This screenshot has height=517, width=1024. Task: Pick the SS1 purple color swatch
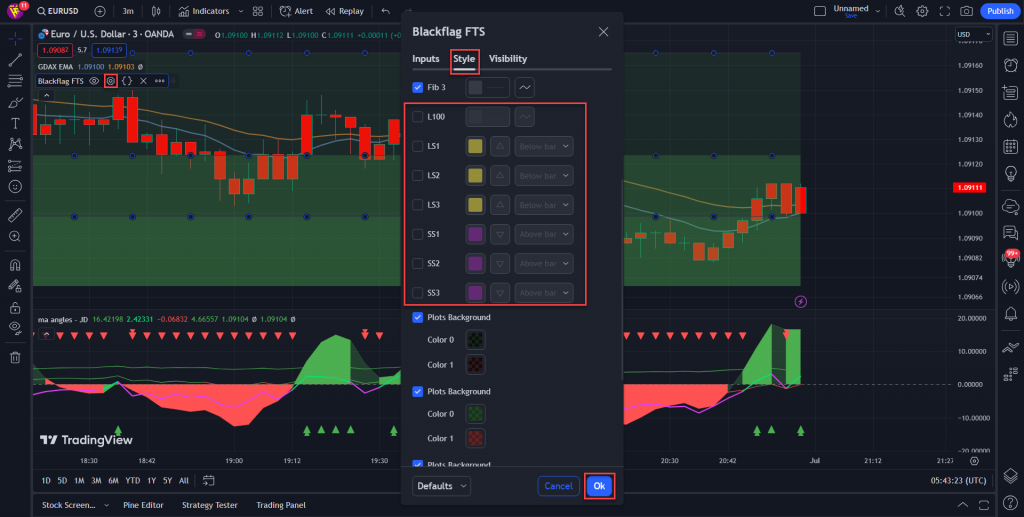click(475, 234)
